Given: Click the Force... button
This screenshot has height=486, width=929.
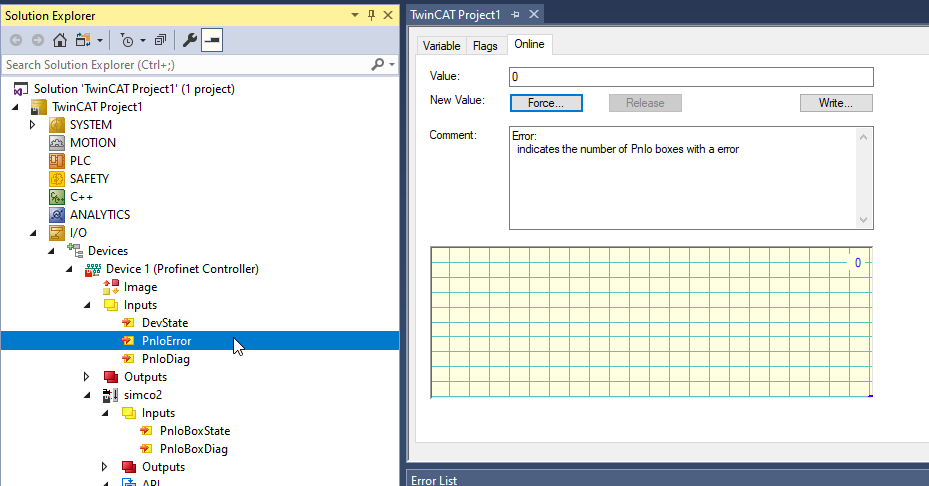Looking at the screenshot, I should tap(546, 103).
